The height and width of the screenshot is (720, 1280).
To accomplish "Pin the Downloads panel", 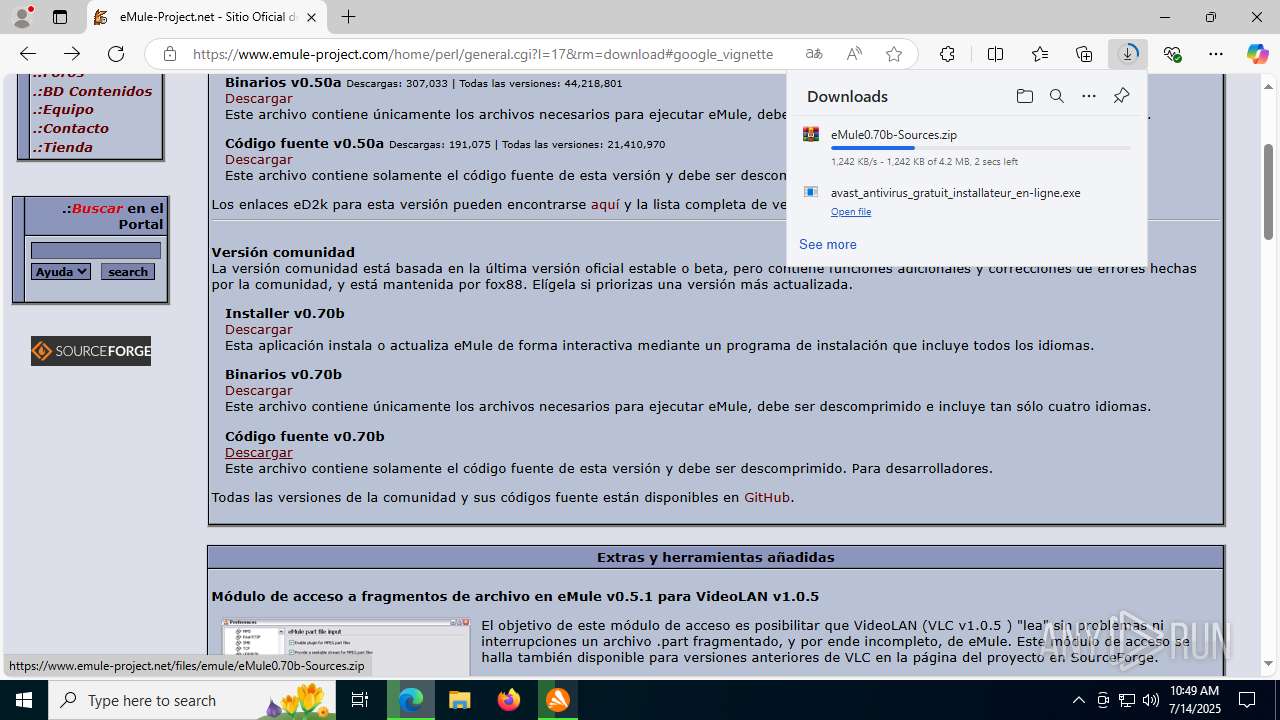I will pyautogui.click(x=1121, y=96).
